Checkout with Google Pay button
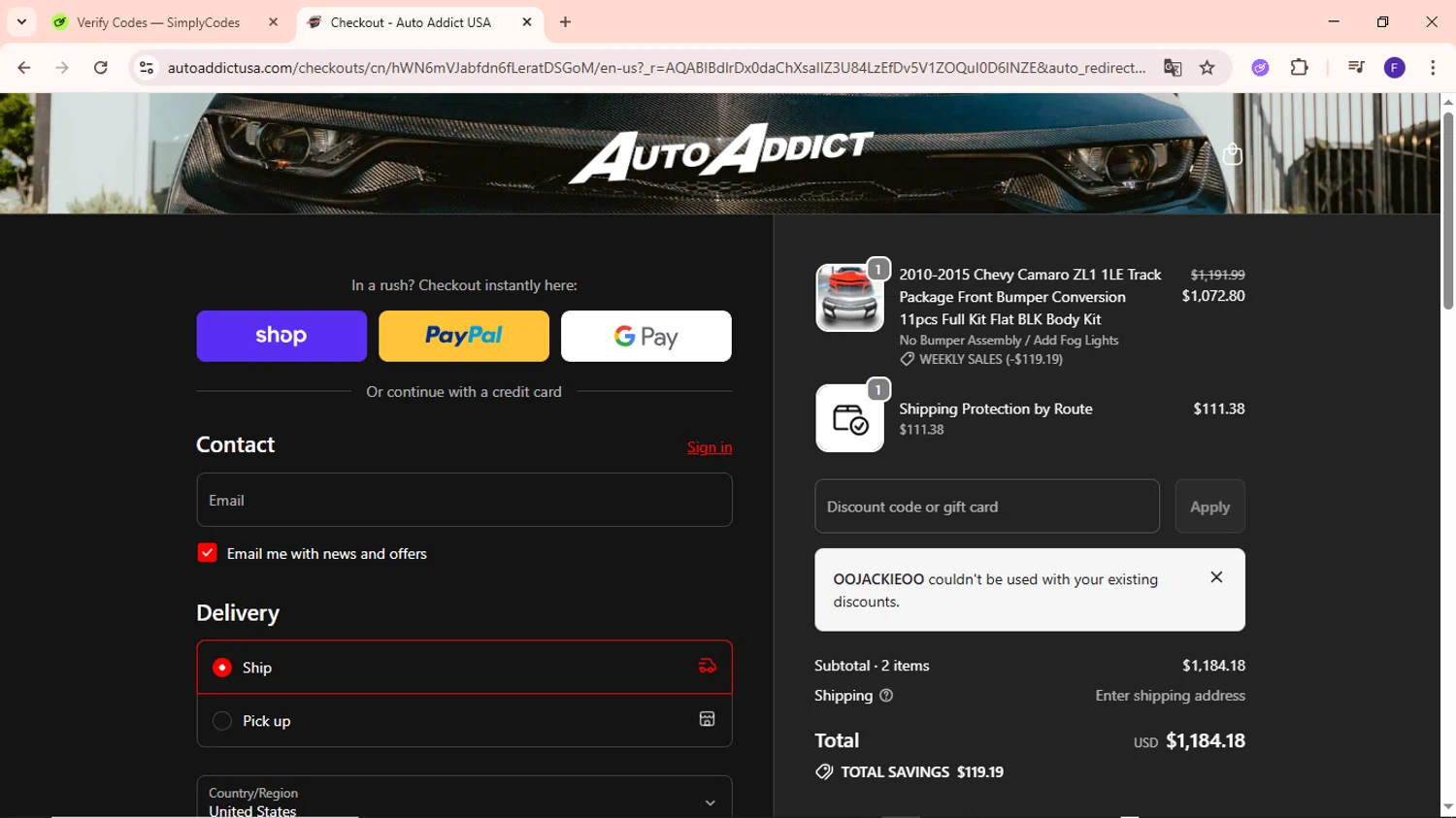This screenshot has height=818, width=1456. tap(646, 336)
